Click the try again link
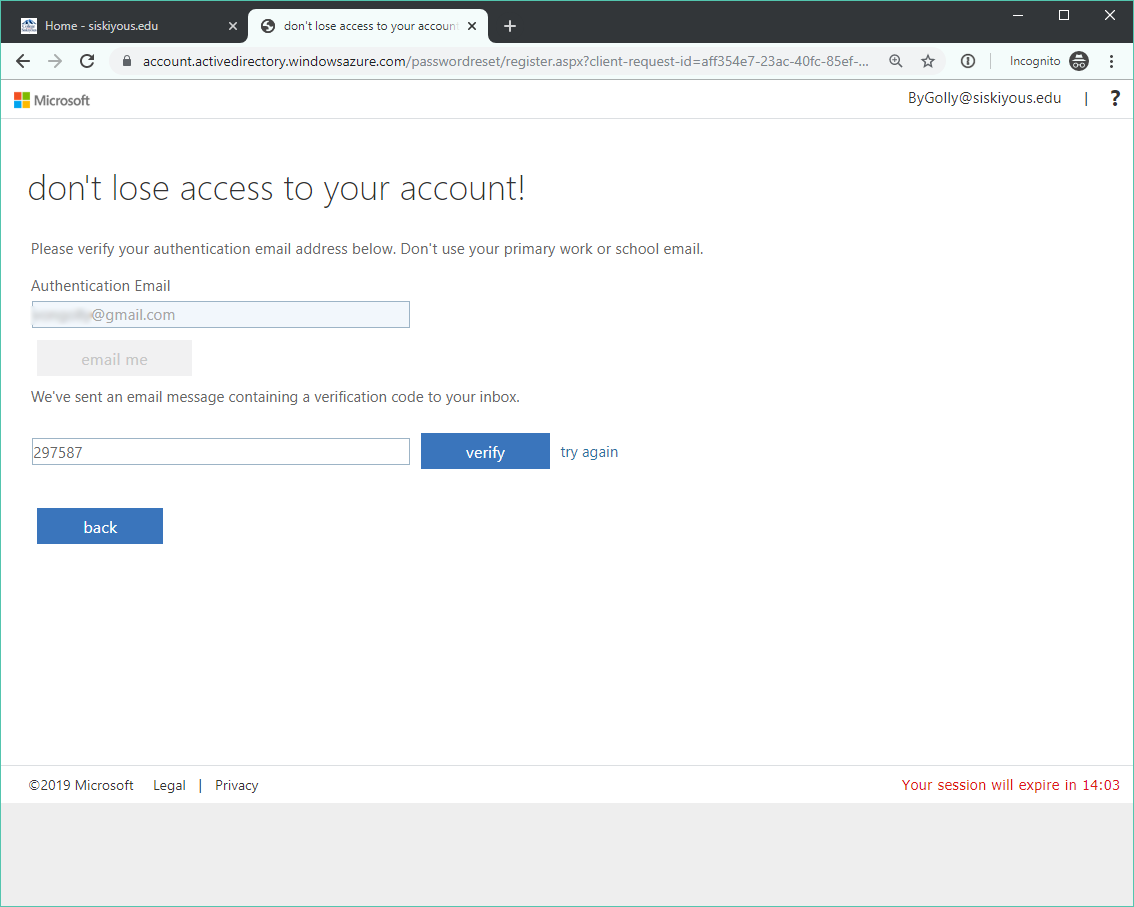Viewport: 1134px width, 907px height. click(x=589, y=452)
